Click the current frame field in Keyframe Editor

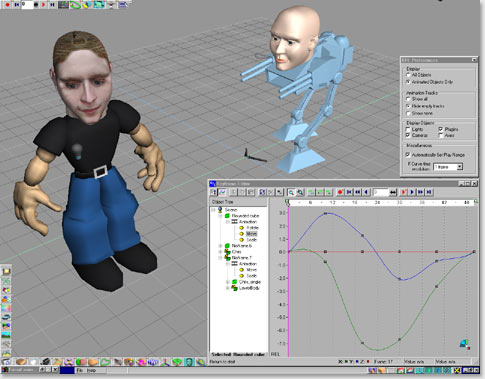pyautogui.click(x=380, y=192)
